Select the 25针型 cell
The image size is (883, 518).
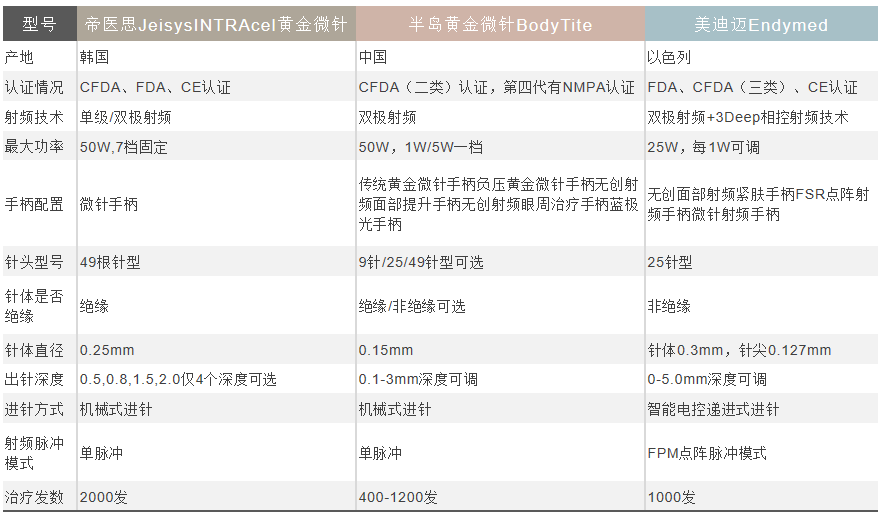coord(761,262)
